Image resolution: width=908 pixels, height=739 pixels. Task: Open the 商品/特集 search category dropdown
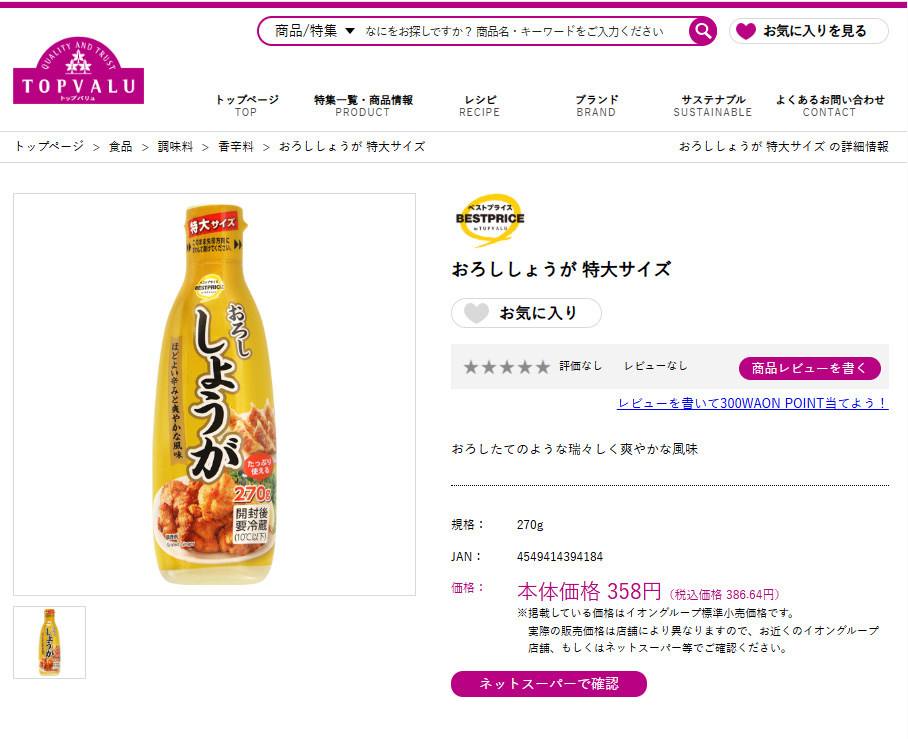click(x=315, y=31)
